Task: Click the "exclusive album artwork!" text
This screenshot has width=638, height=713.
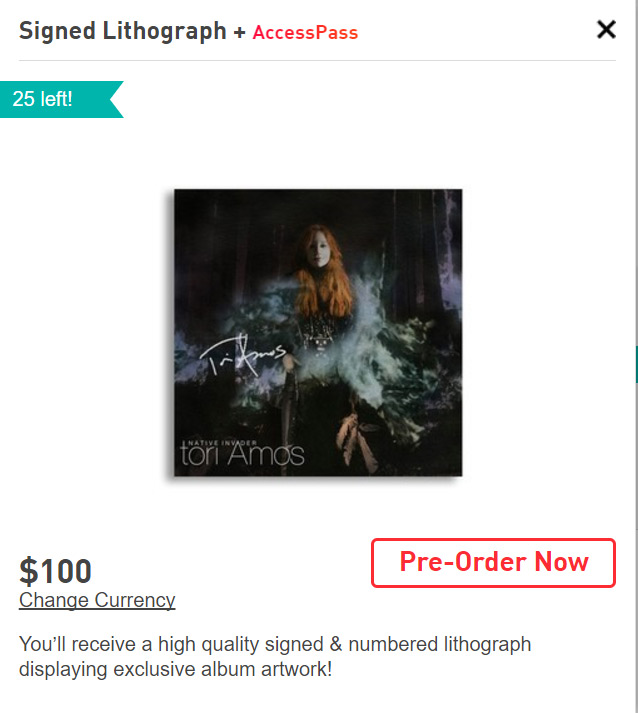Action: pyautogui.click(x=222, y=669)
